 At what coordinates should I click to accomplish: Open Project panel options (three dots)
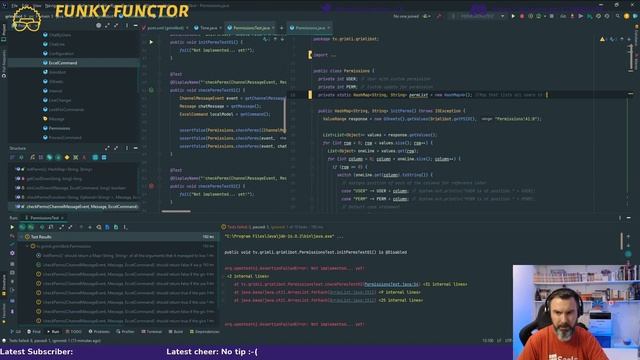coord(127,25)
